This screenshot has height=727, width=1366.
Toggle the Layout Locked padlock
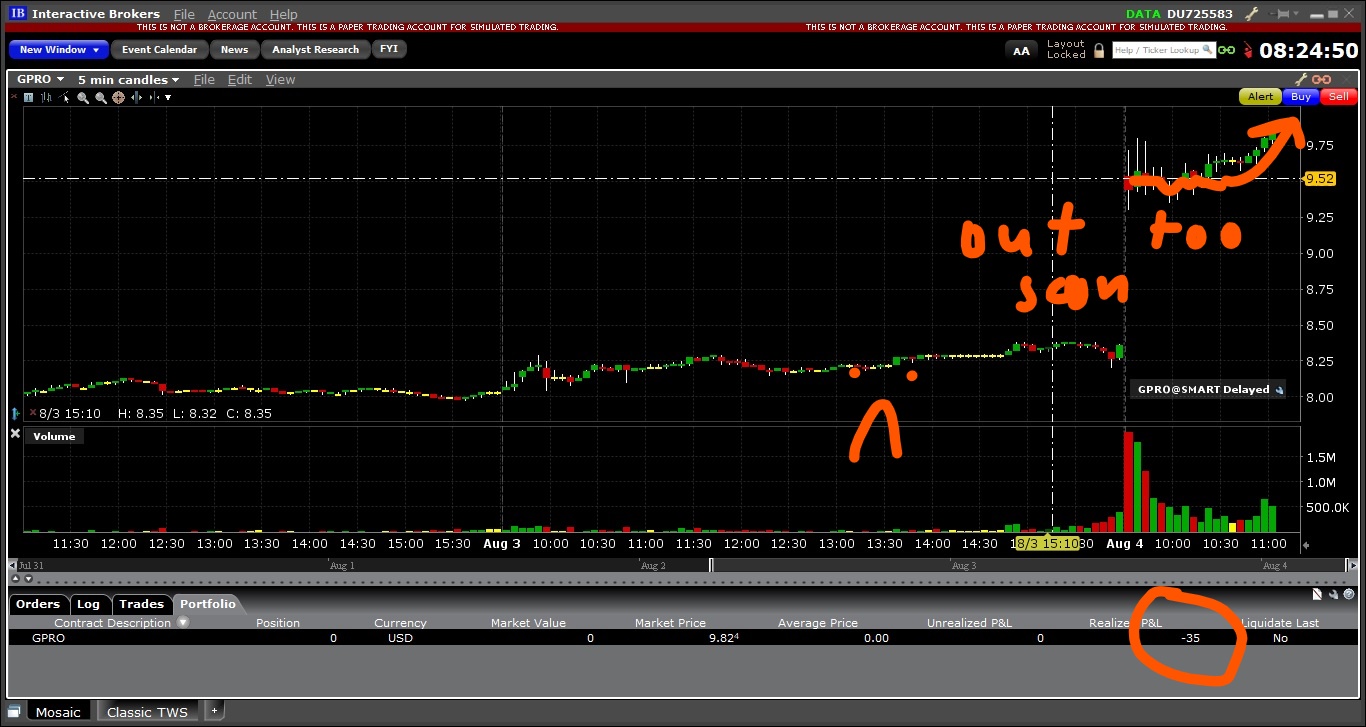1098,49
